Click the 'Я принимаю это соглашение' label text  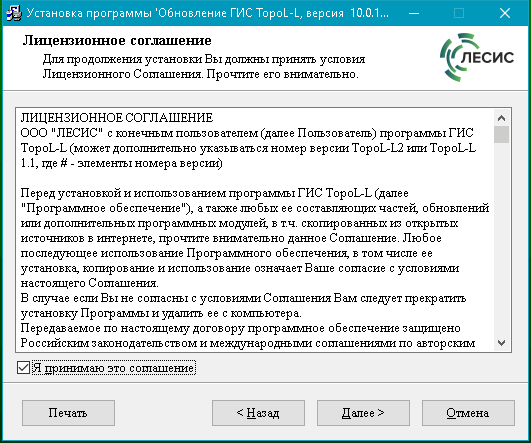click(x=113, y=368)
